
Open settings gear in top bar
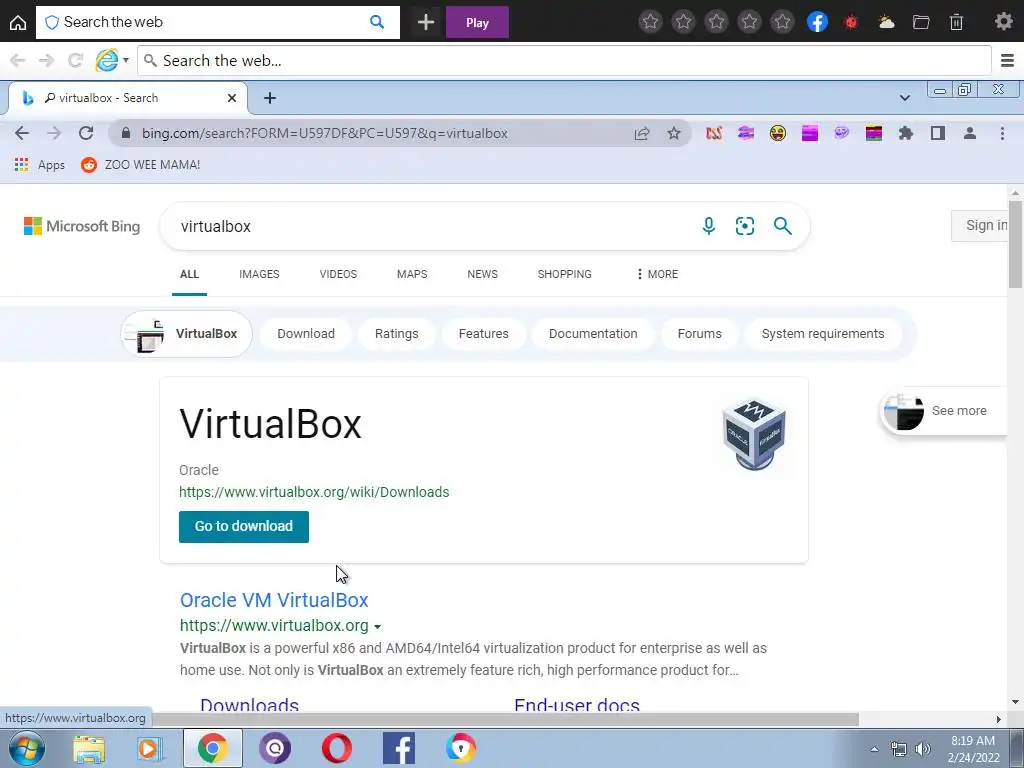[x=1003, y=22]
